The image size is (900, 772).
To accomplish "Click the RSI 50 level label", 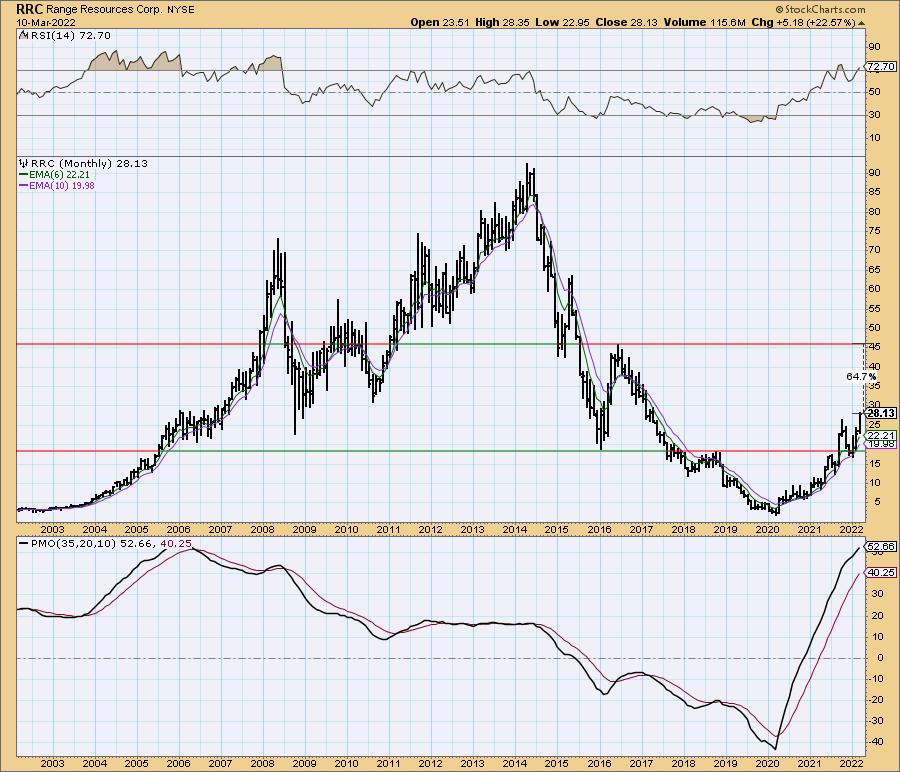I will click(x=874, y=92).
